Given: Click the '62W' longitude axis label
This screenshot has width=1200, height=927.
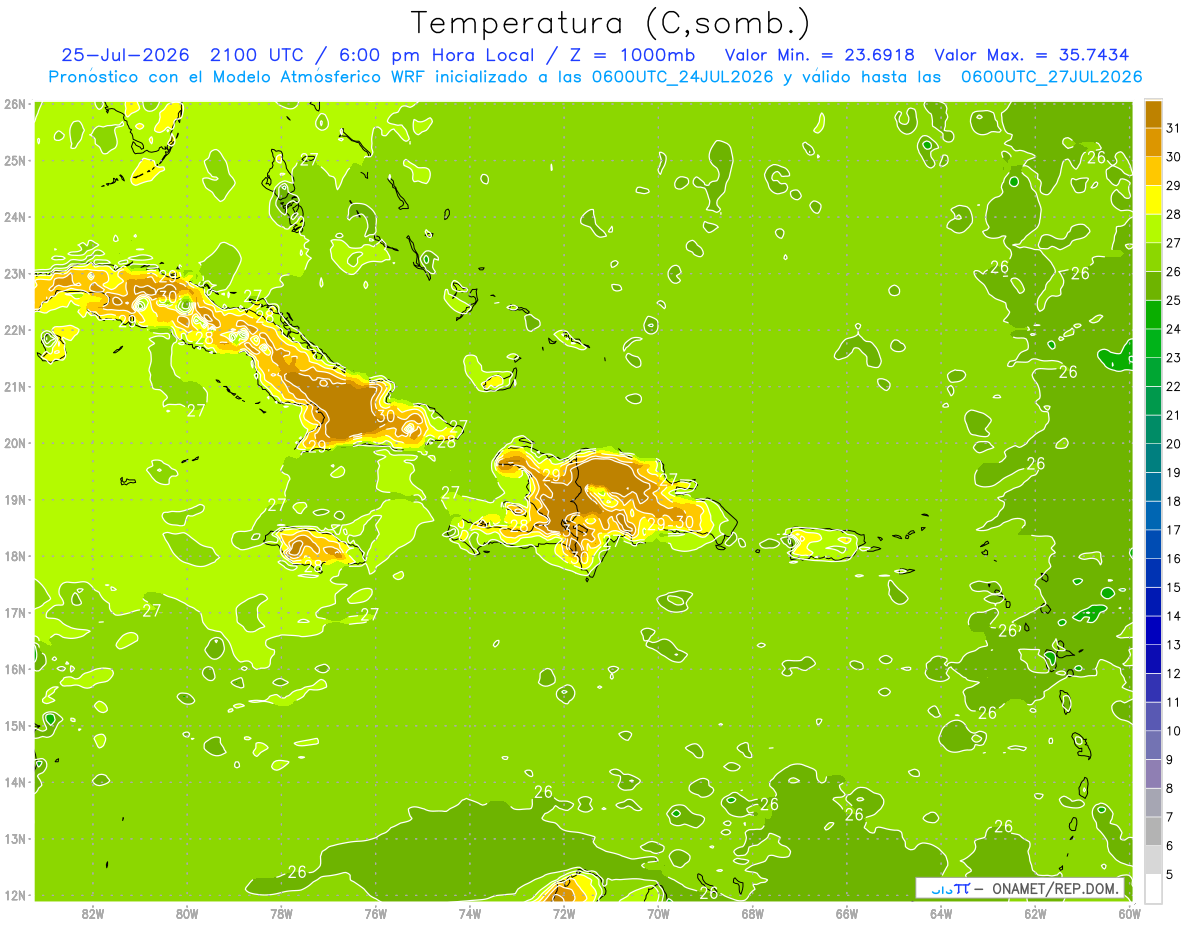Looking at the screenshot, I should tap(1035, 912).
